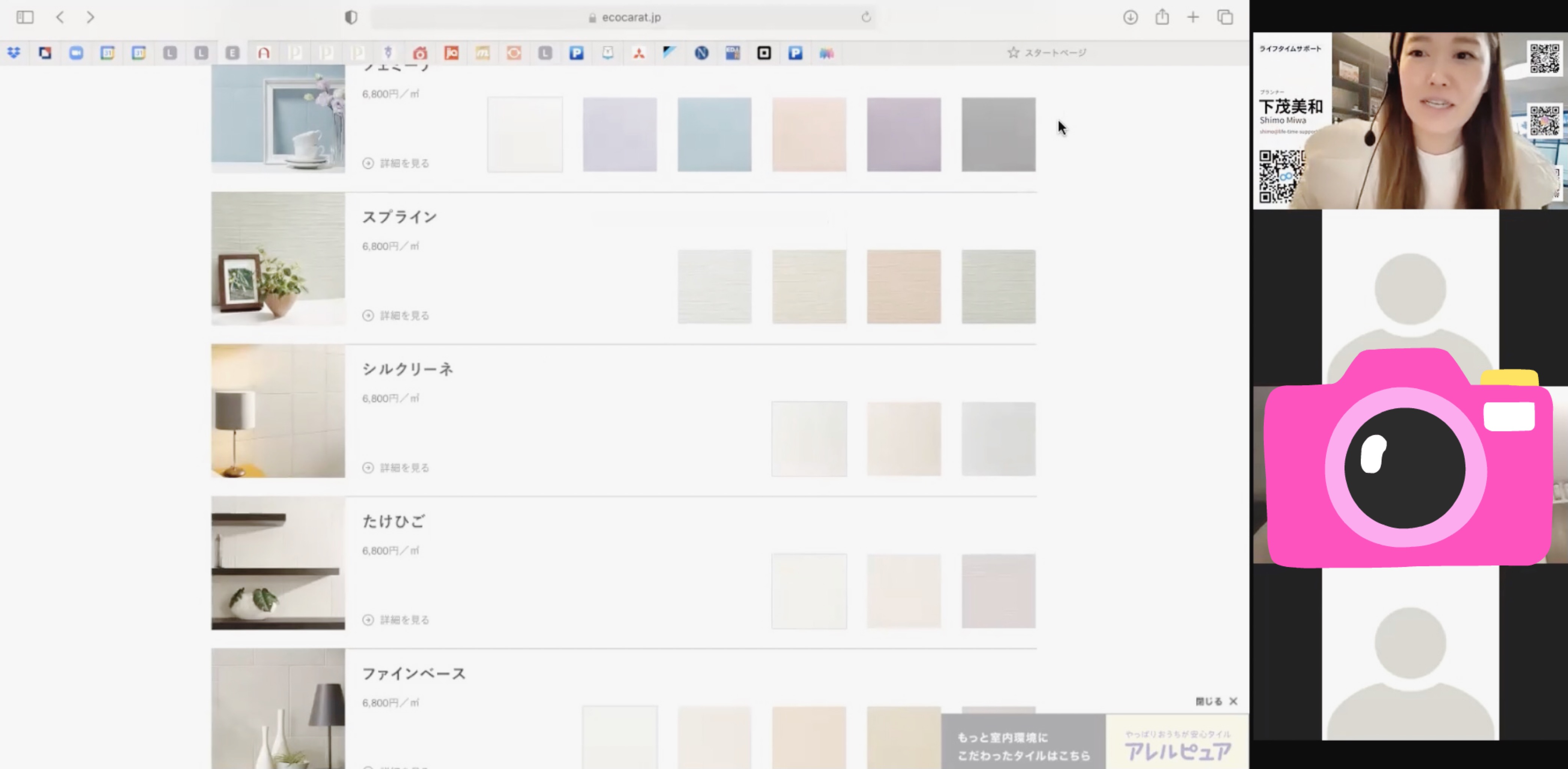
Task: Show the Safari sidebar
Action: tap(25, 17)
